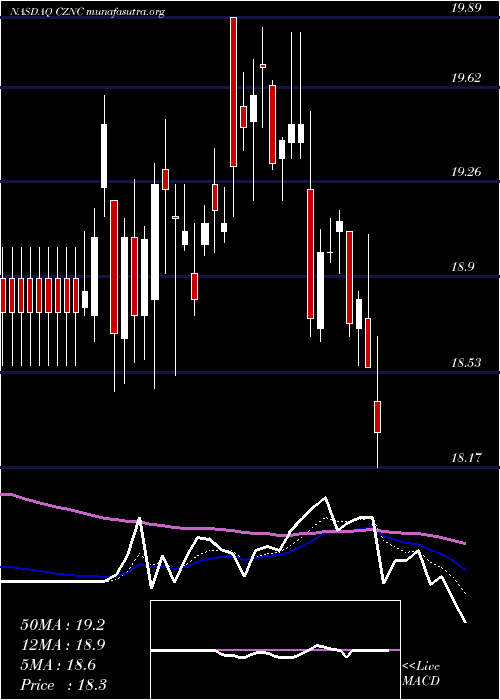This screenshot has width=500, height=700.
Task: Click the 12MA : 18.9 readout
Action: [x=62, y=645]
